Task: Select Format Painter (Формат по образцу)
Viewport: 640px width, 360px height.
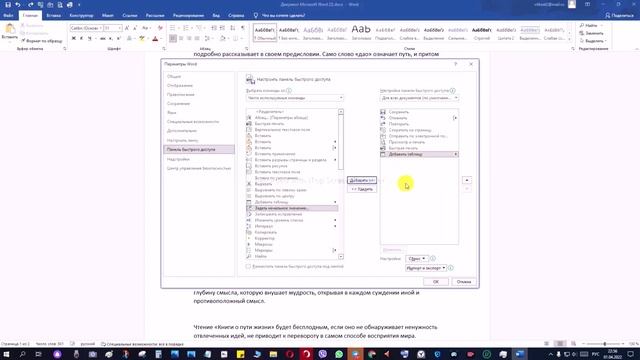Action: 42,41
